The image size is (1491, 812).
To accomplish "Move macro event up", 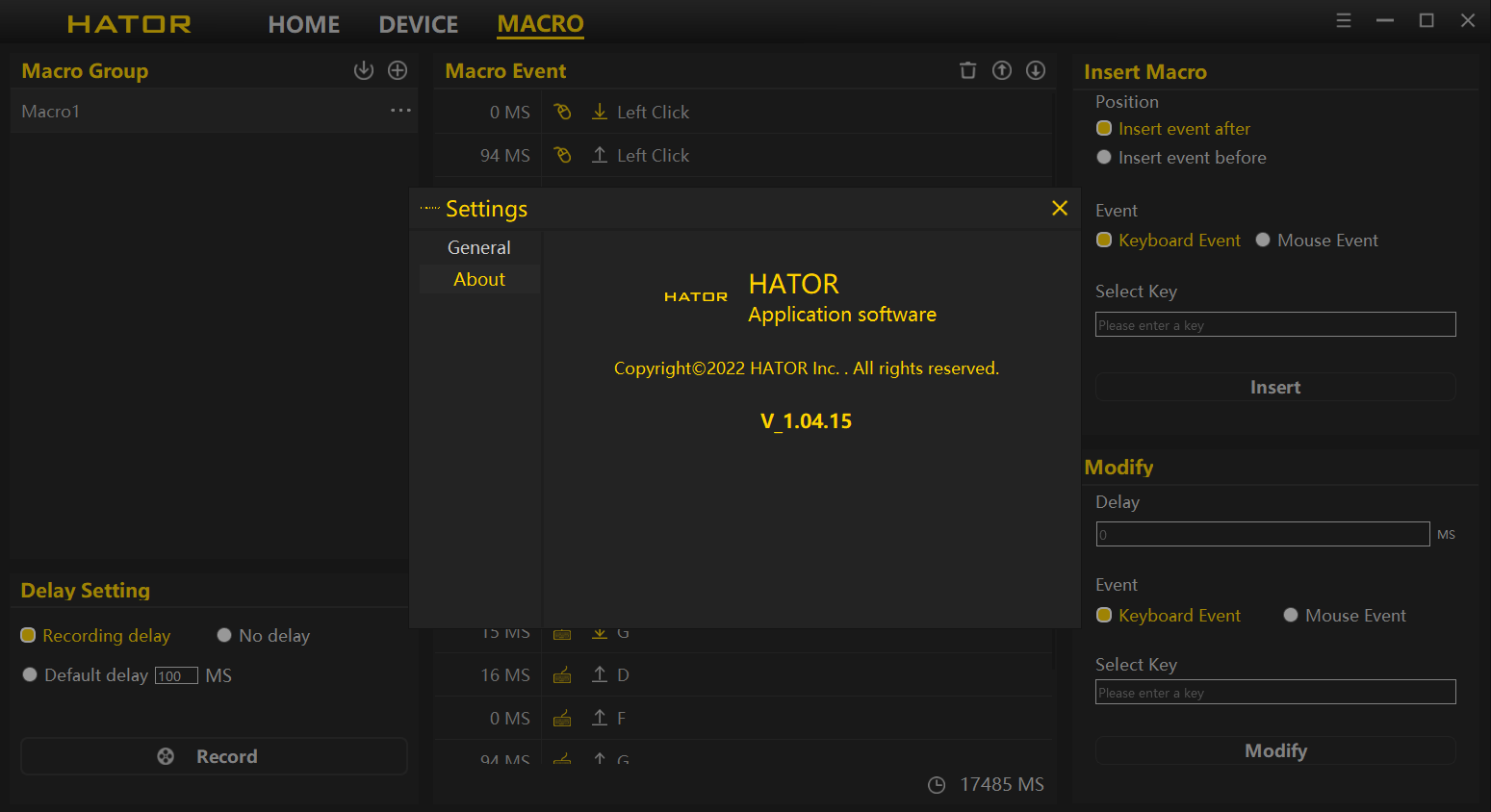I will [x=1002, y=70].
